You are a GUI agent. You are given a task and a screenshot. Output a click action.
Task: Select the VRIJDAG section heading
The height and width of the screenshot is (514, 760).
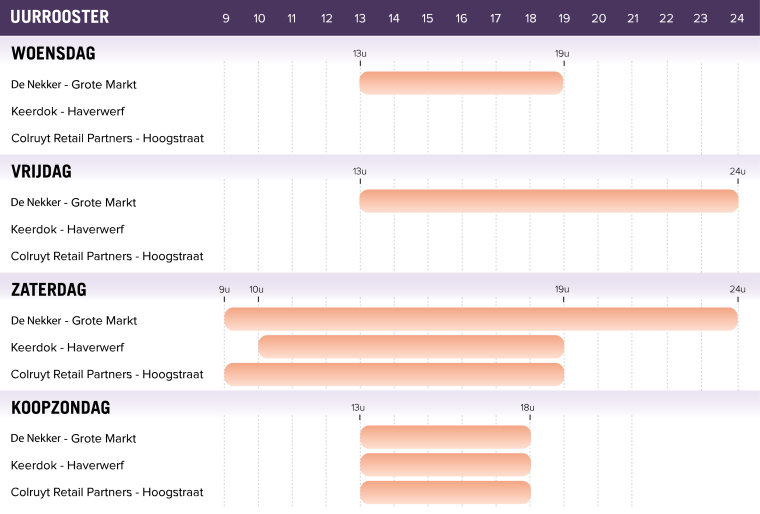point(41,171)
